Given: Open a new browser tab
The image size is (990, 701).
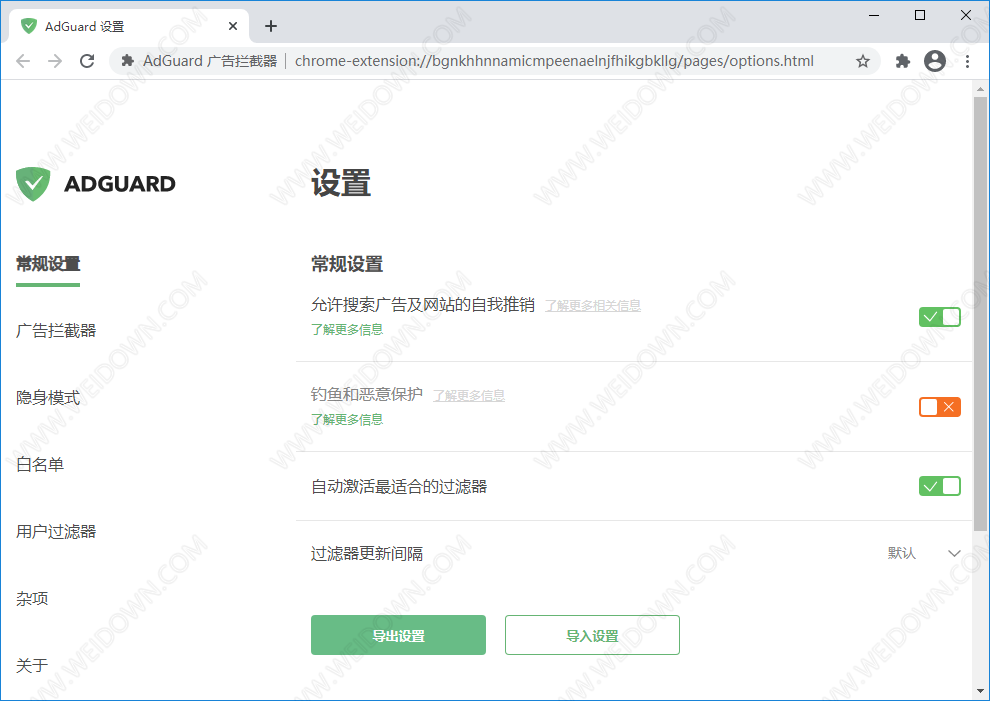Looking at the screenshot, I should (271, 26).
